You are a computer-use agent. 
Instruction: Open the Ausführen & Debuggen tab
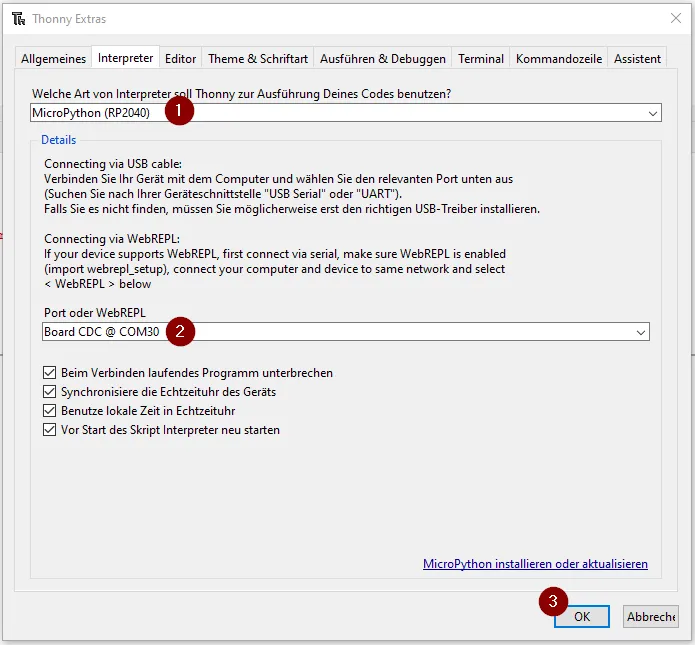click(383, 59)
